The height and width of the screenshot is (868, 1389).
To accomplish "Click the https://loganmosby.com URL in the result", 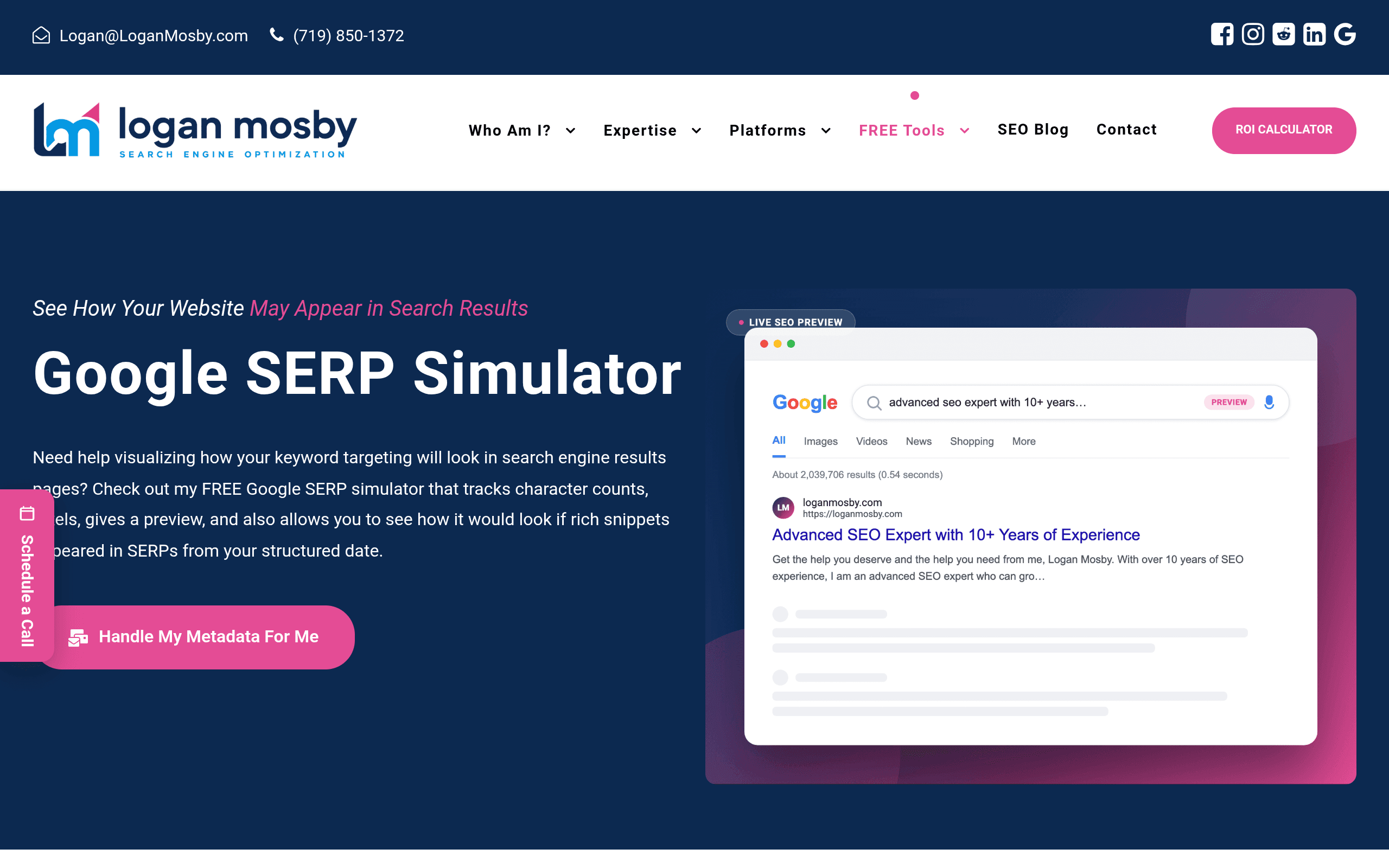I will 852,514.
